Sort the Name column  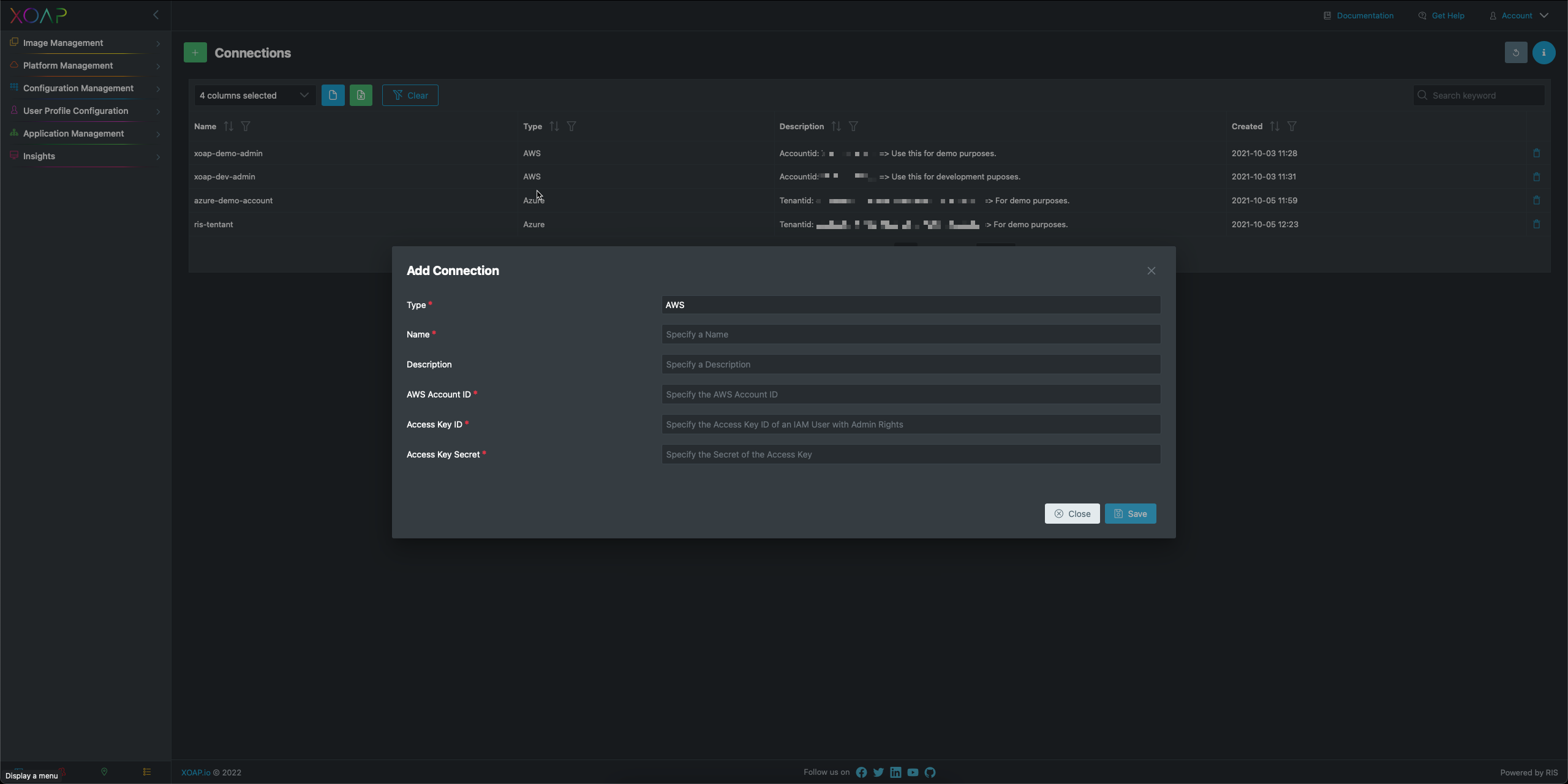[x=228, y=126]
